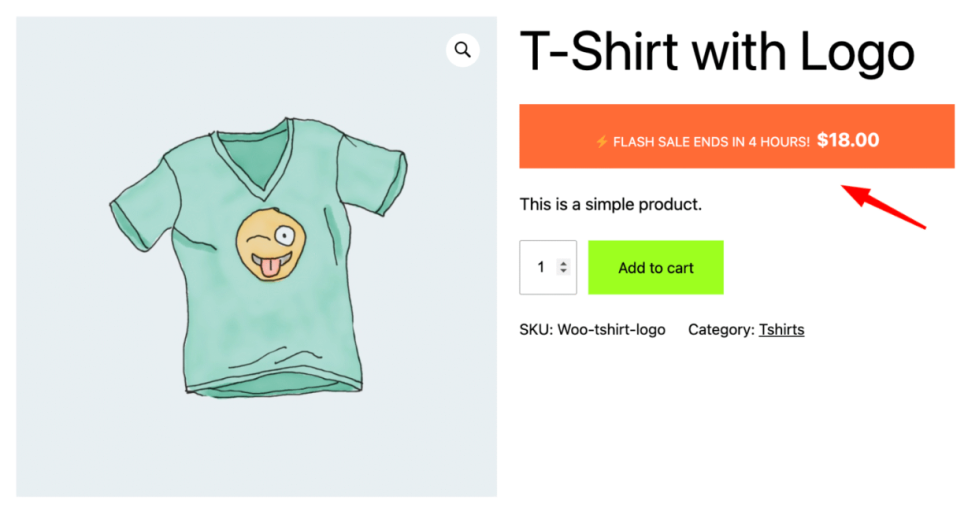
Task: Click the SKU label
Action: (535, 329)
